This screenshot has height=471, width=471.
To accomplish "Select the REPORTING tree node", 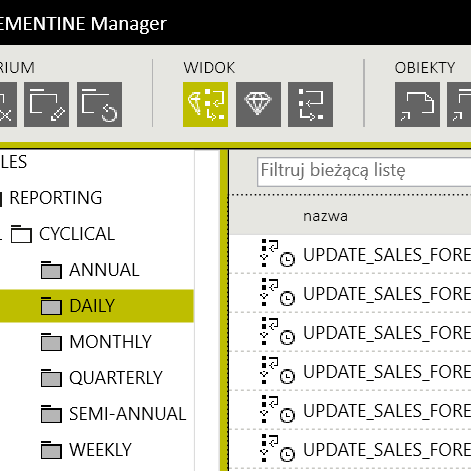I will 56,198.
